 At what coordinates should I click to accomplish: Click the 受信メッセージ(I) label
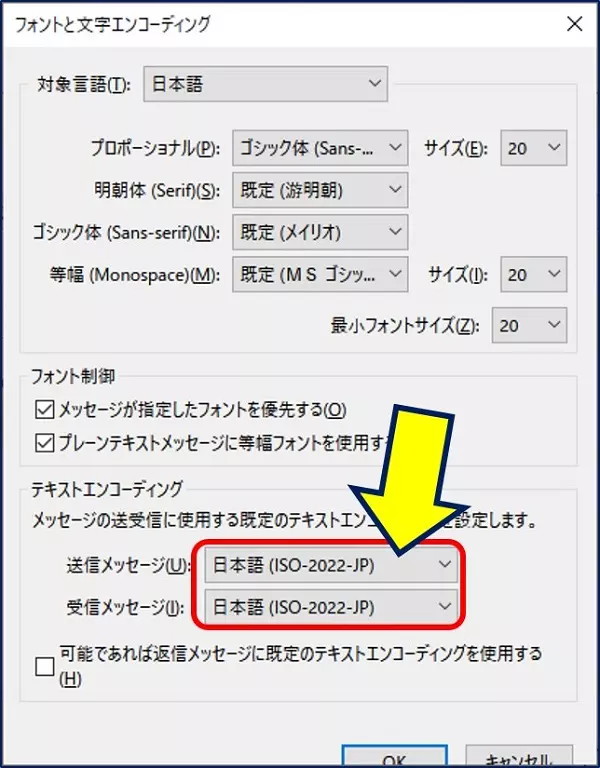pyautogui.click(x=125, y=608)
